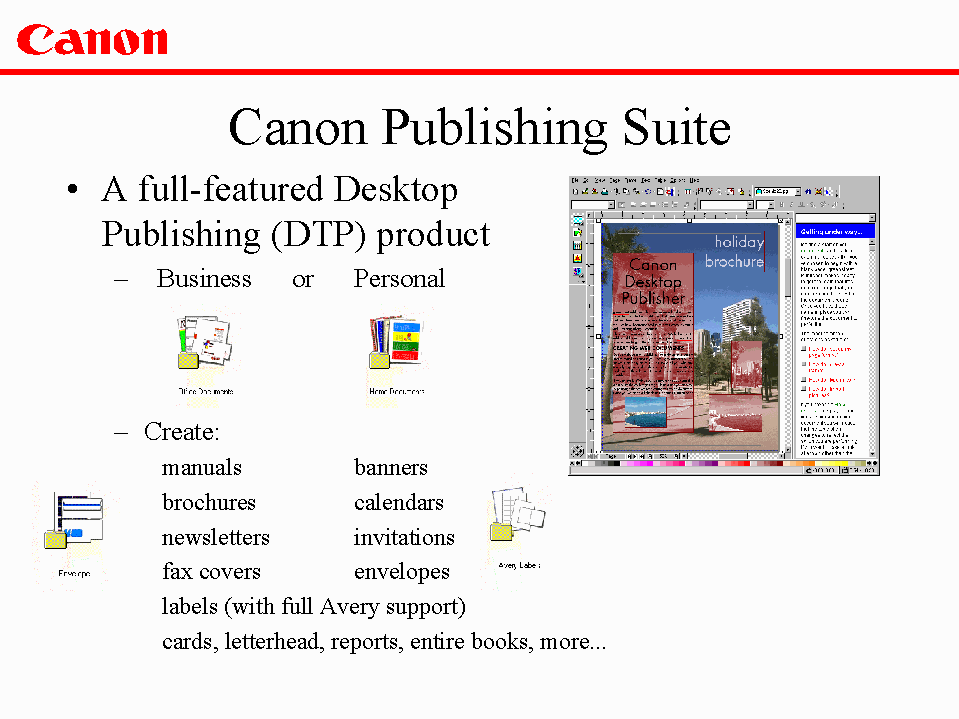
Task: Click the Canon logo
Action: tap(92, 39)
